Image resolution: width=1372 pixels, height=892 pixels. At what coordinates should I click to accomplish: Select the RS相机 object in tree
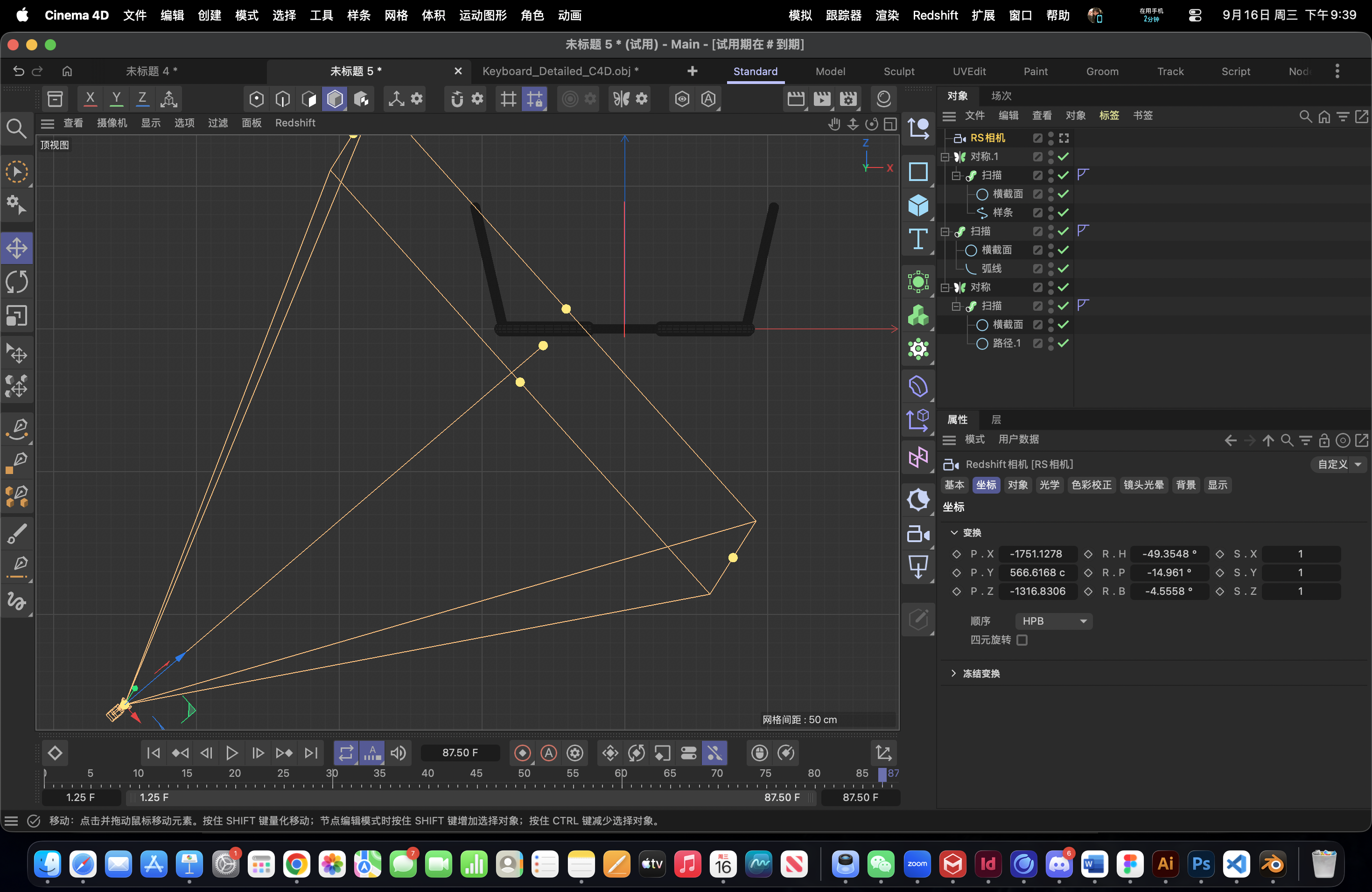click(987, 138)
